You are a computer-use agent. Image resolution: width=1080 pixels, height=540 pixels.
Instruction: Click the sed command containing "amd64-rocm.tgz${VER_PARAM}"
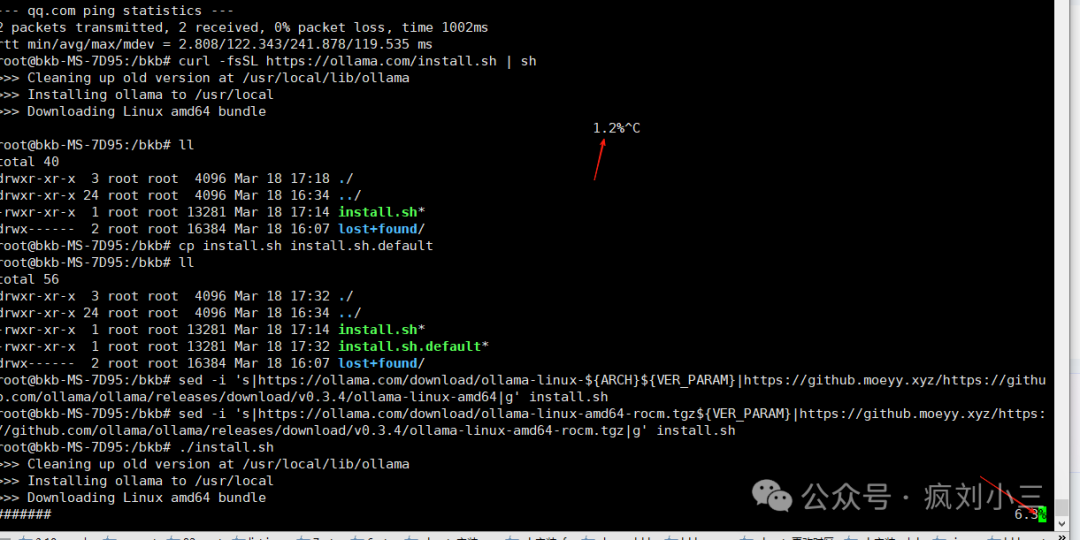(x=523, y=422)
